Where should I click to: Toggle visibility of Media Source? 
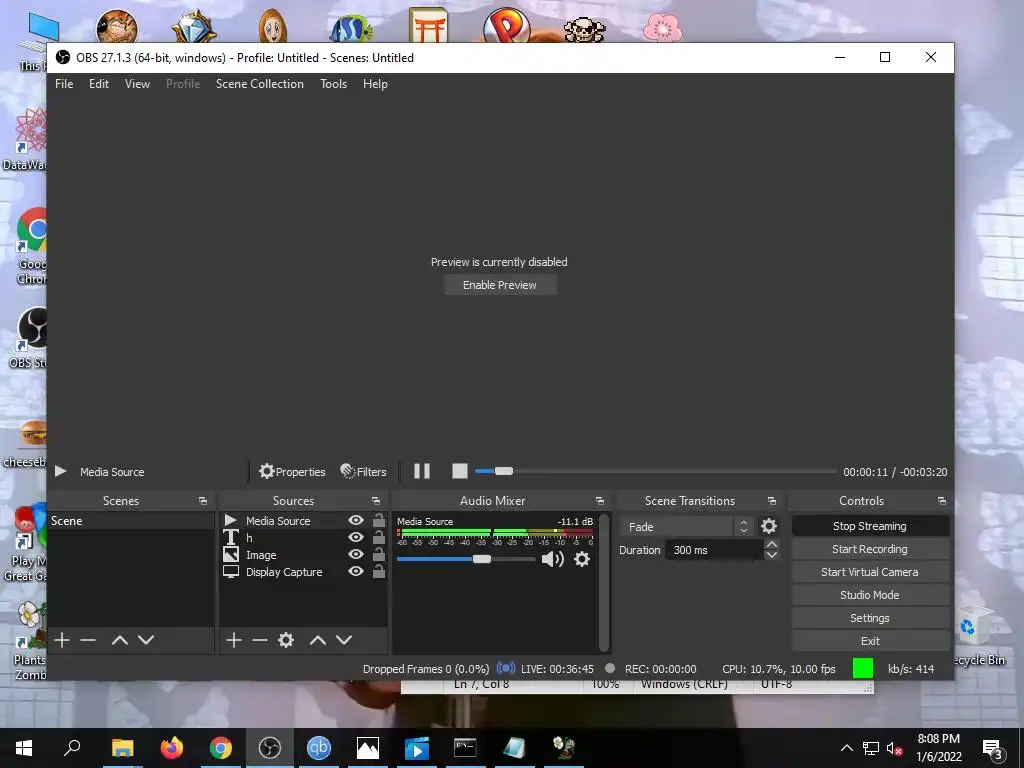(x=356, y=520)
